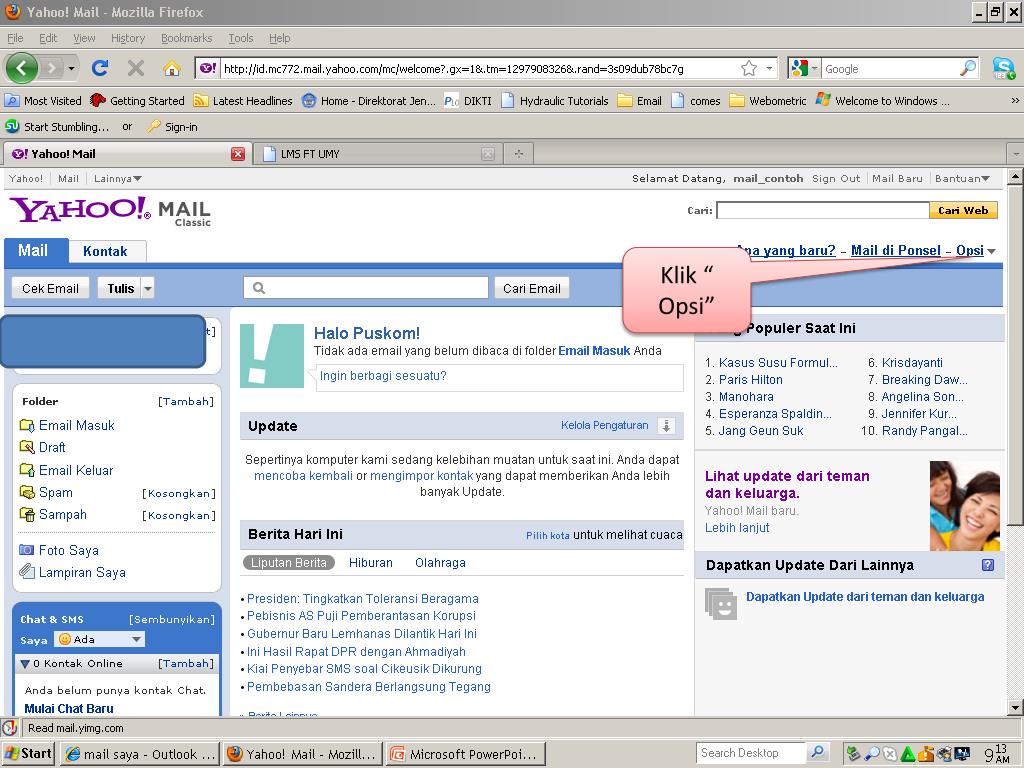
Task: Open the Tulis dropdown arrow
Action: [148, 288]
